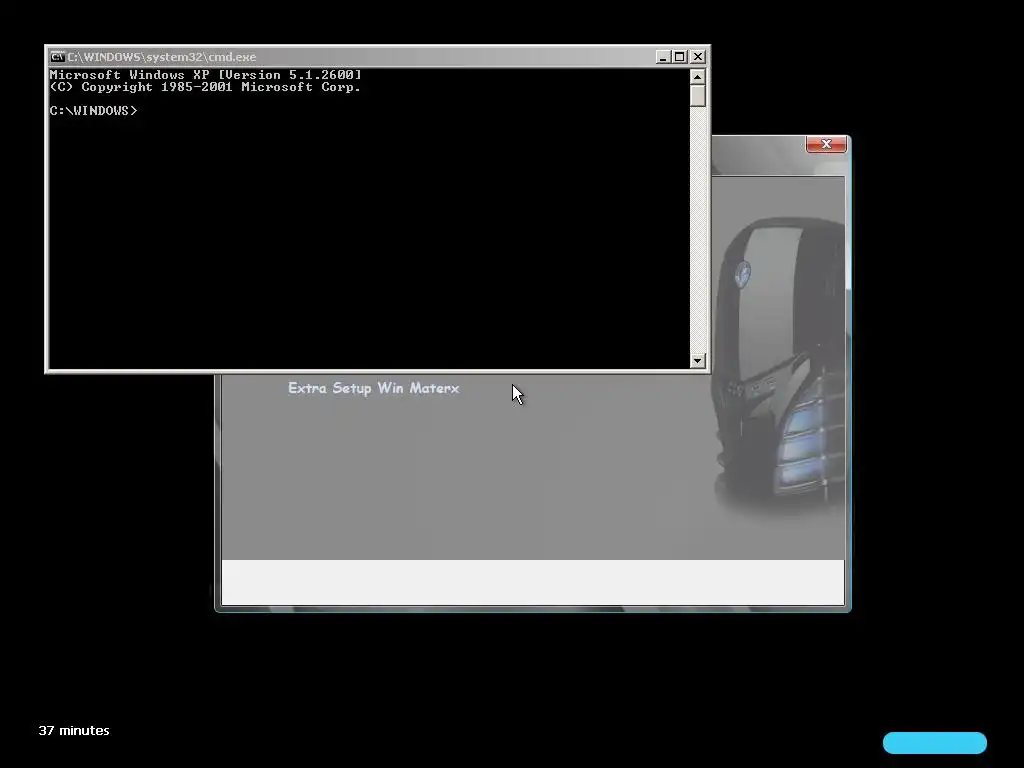Close the cmd.exe command prompt window

[697, 57]
